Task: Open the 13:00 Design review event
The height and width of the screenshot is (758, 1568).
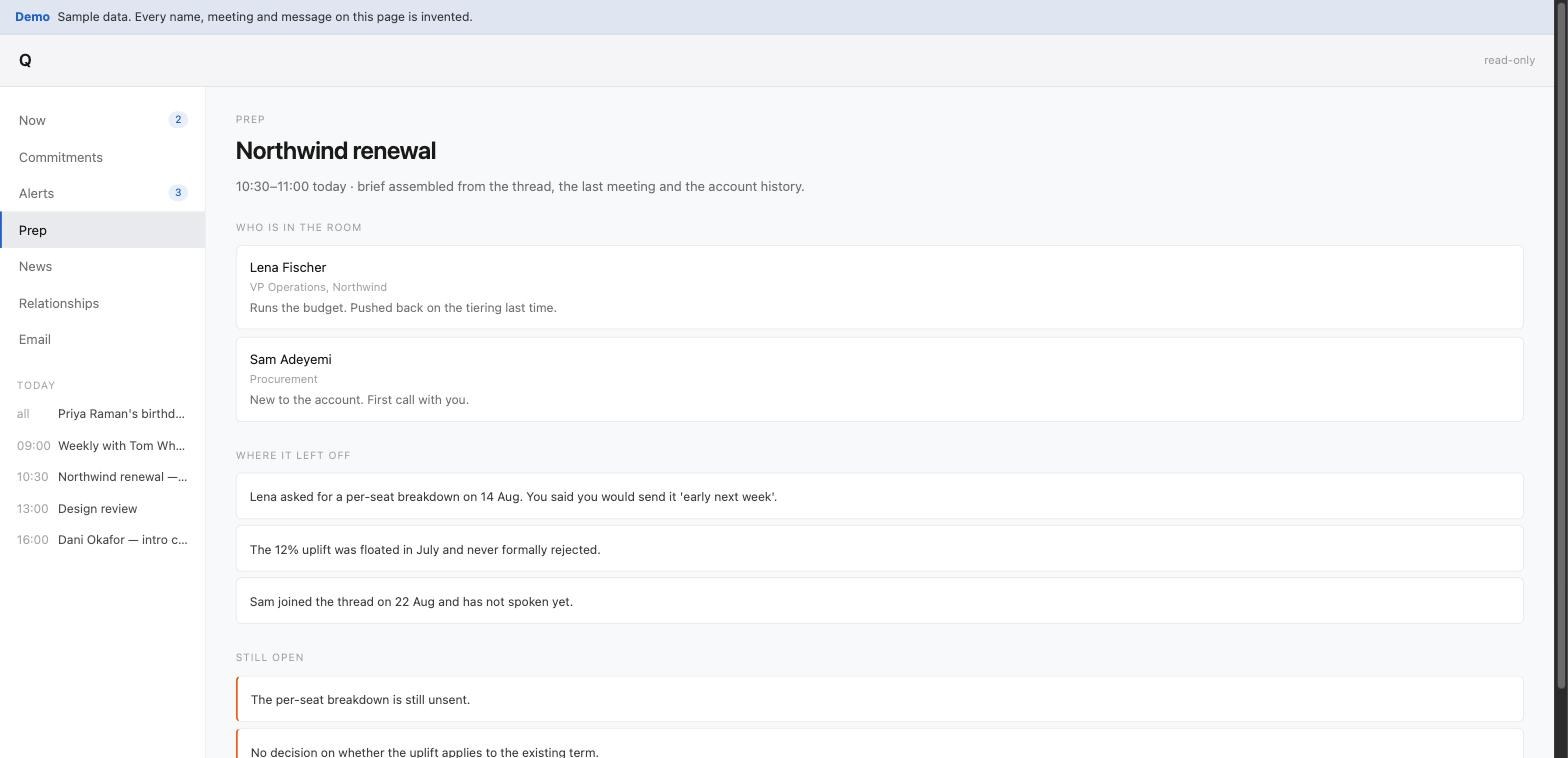Action: (x=102, y=509)
